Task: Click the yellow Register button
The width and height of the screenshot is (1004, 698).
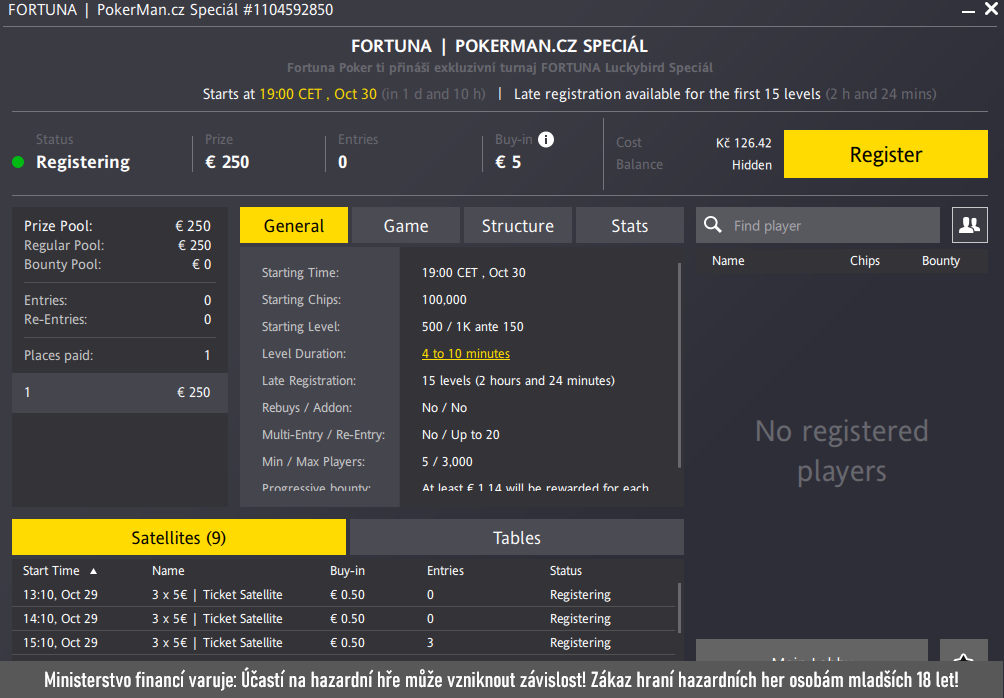Action: click(x=885, y=154)
